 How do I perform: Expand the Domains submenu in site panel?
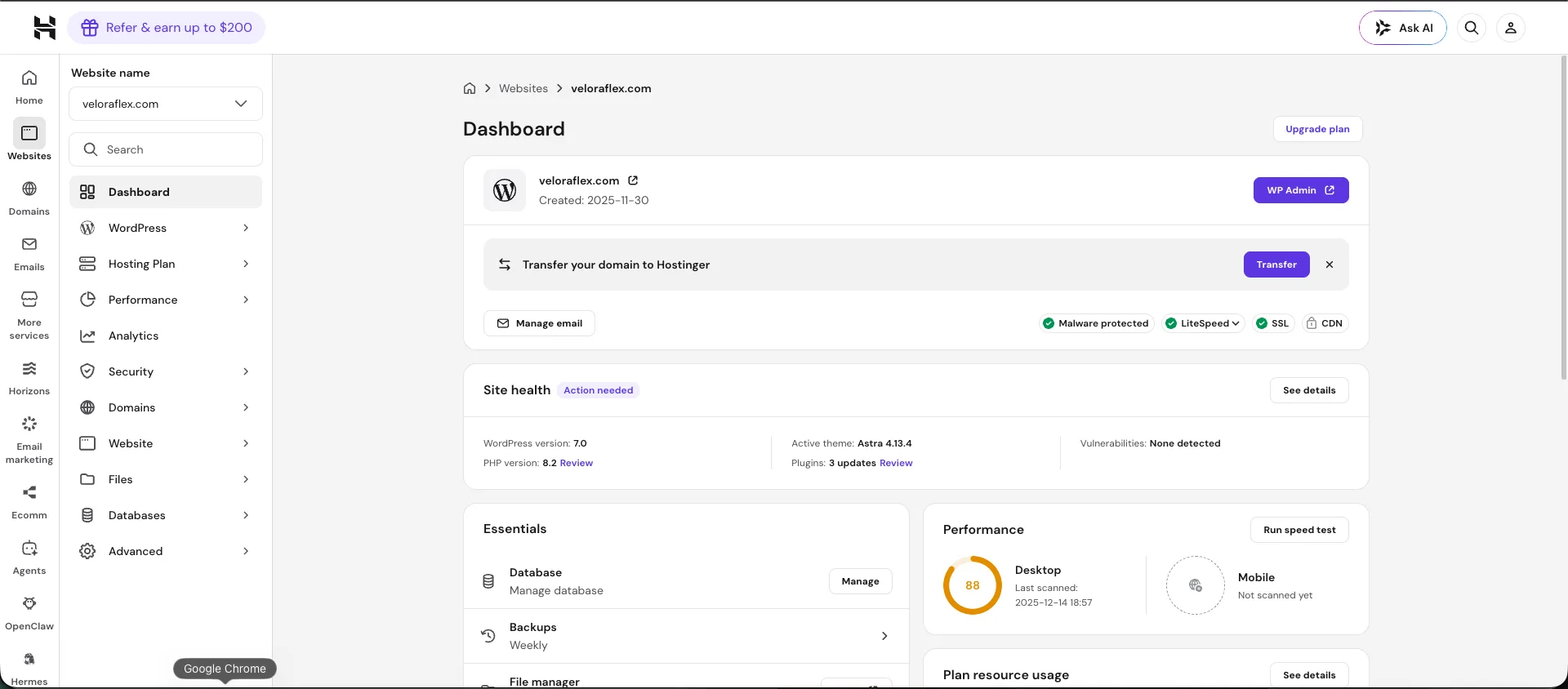click(166, 407)
